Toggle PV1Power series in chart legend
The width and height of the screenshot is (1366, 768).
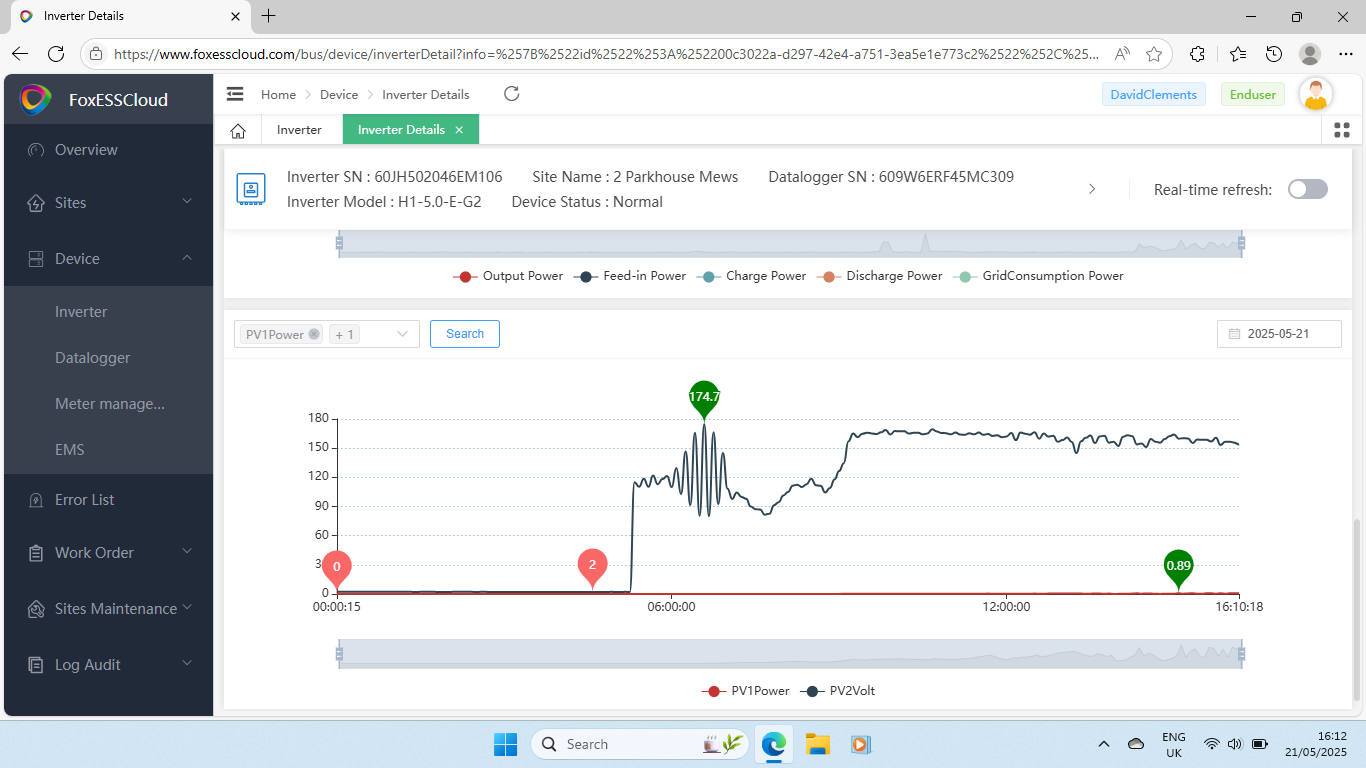pyautogui.click(x=748, y=691)
